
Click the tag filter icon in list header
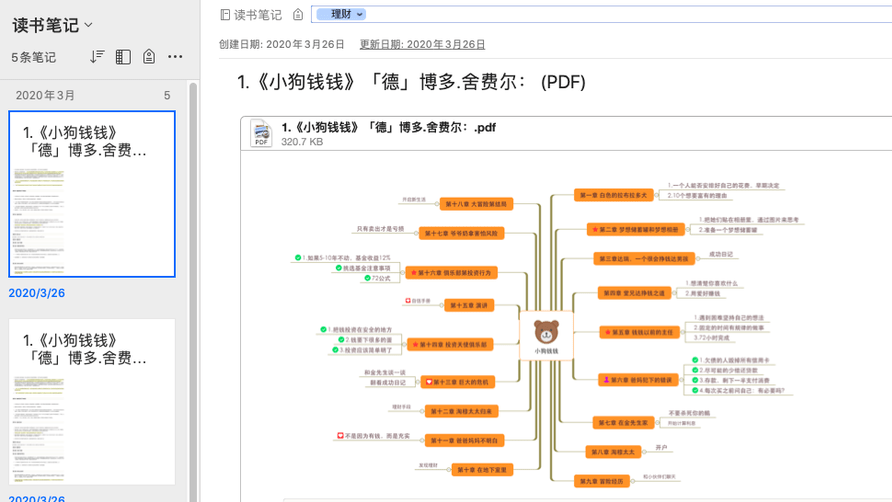pos(148,56)
